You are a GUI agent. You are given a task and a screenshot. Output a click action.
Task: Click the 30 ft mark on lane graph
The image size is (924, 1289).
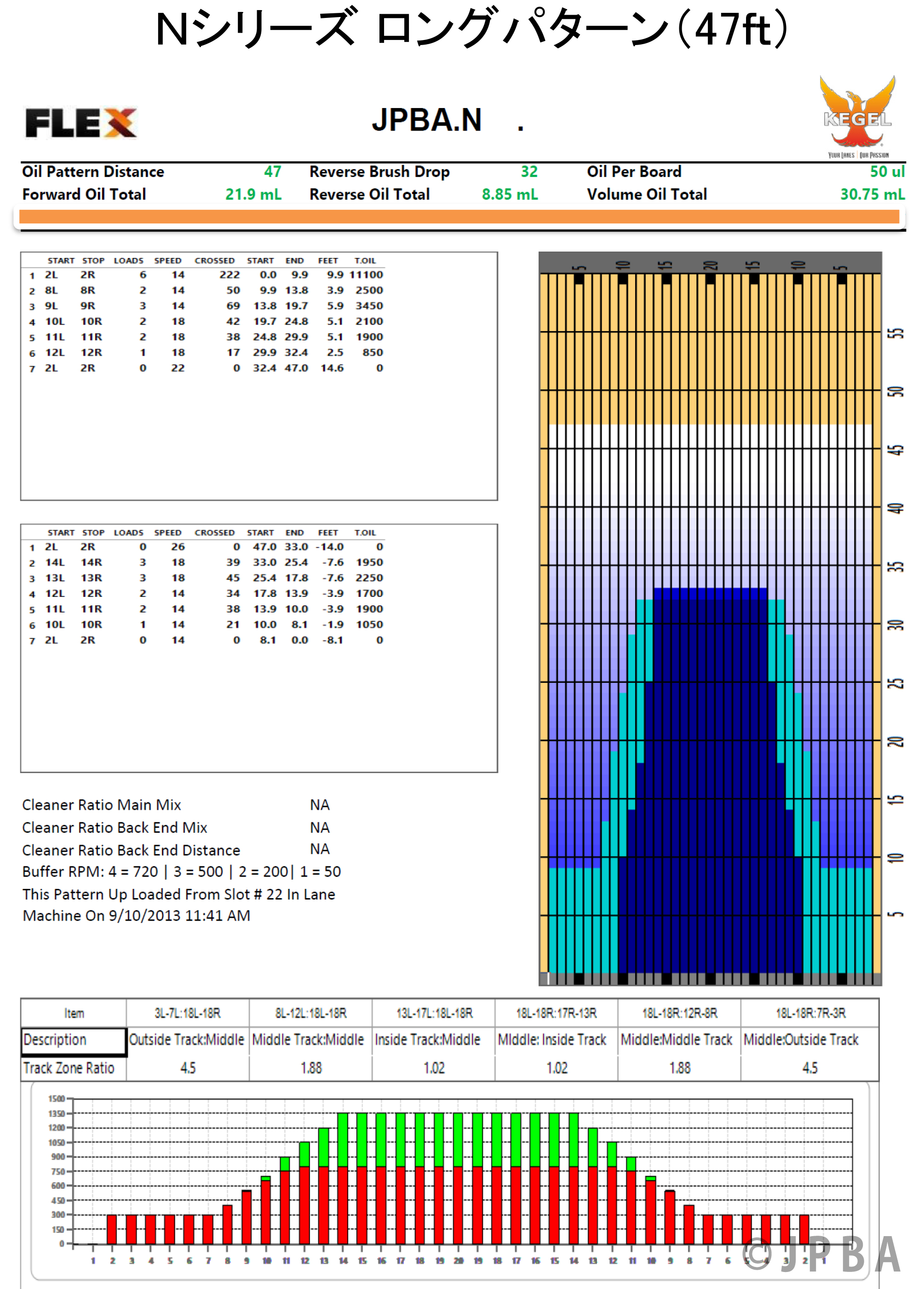click(x=895, y=624)
